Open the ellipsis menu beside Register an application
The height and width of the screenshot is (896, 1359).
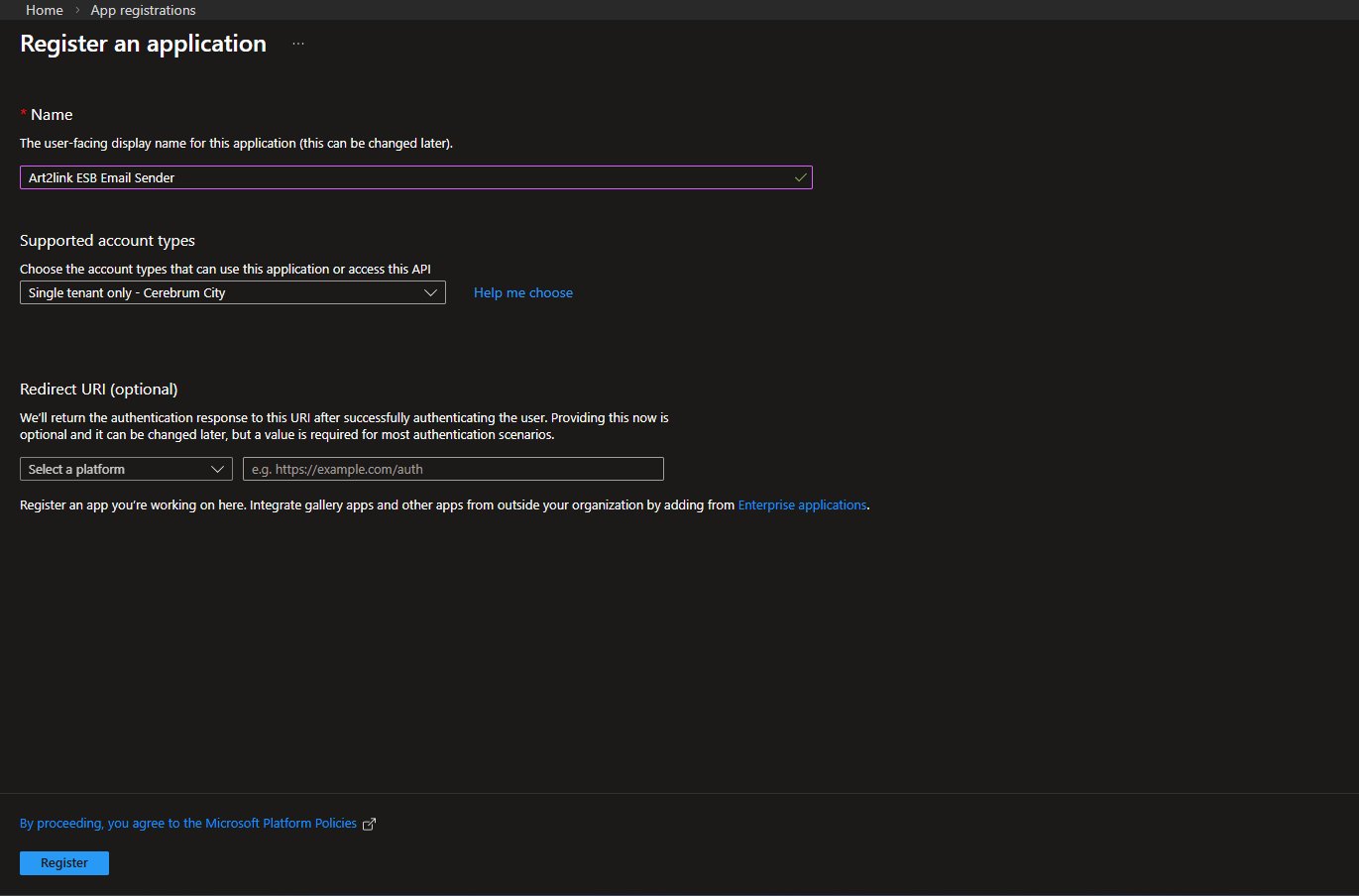coord(297,43)
